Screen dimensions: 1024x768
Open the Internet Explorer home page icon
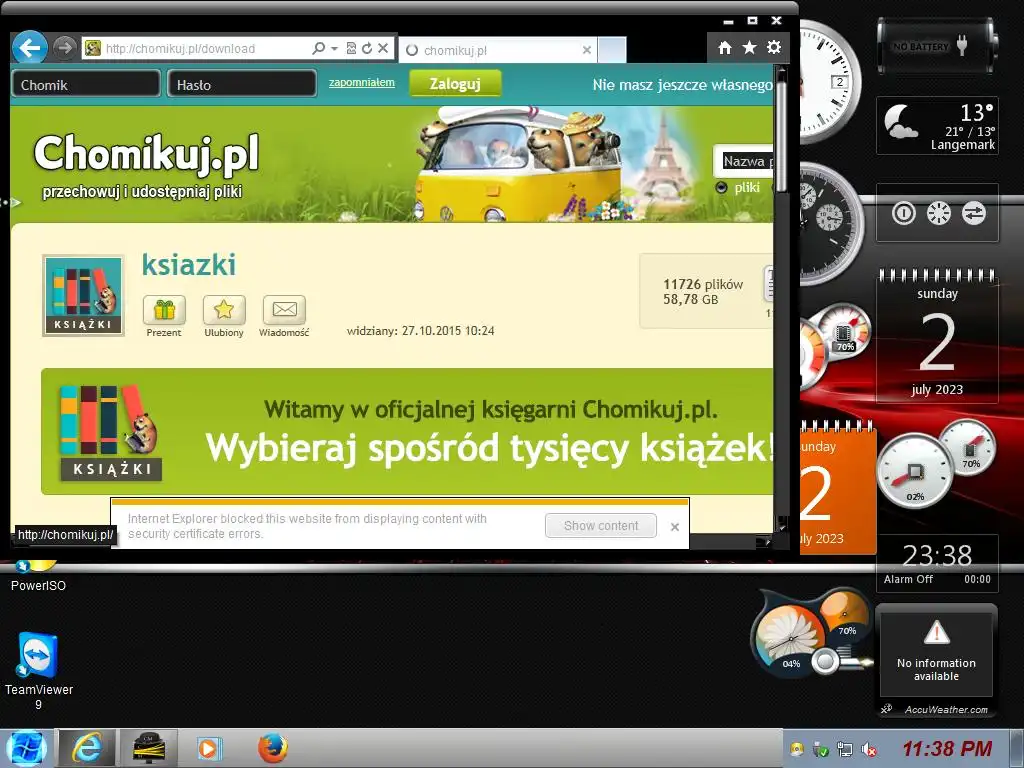[x=724, y=48]
